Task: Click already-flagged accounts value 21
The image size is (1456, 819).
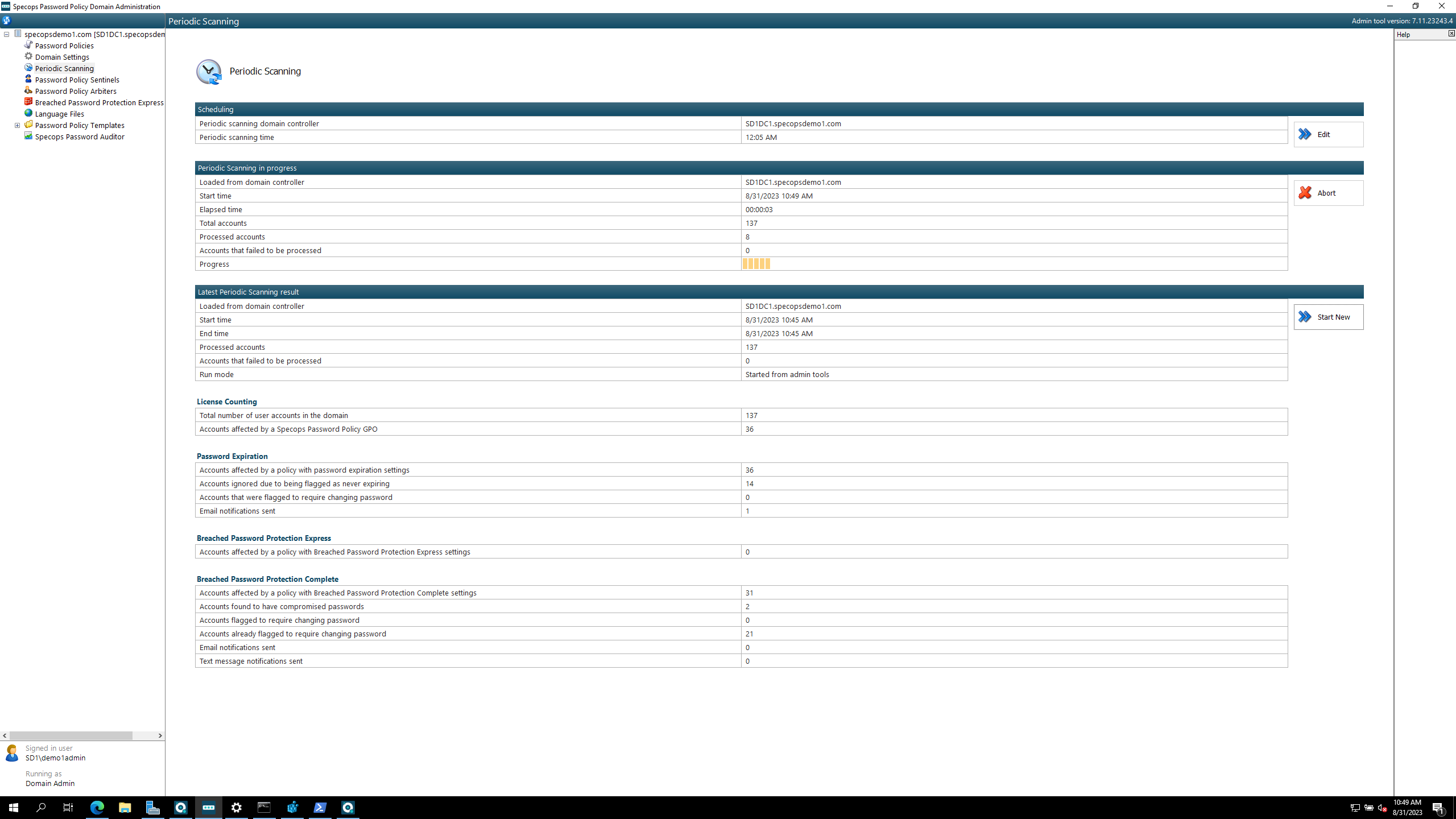Action: 749,634
